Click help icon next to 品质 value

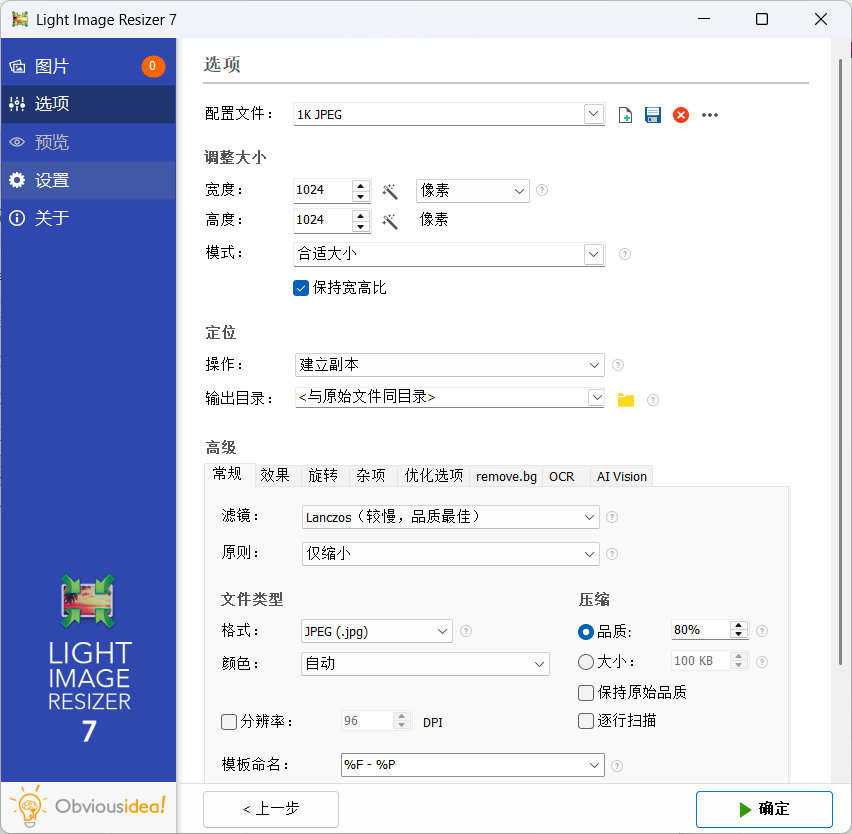point(762,631)
